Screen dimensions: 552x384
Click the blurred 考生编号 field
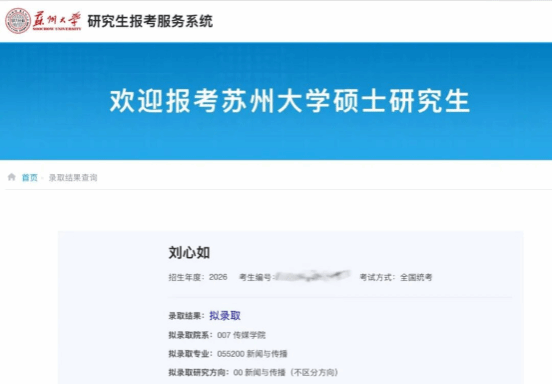pos(312,276)
